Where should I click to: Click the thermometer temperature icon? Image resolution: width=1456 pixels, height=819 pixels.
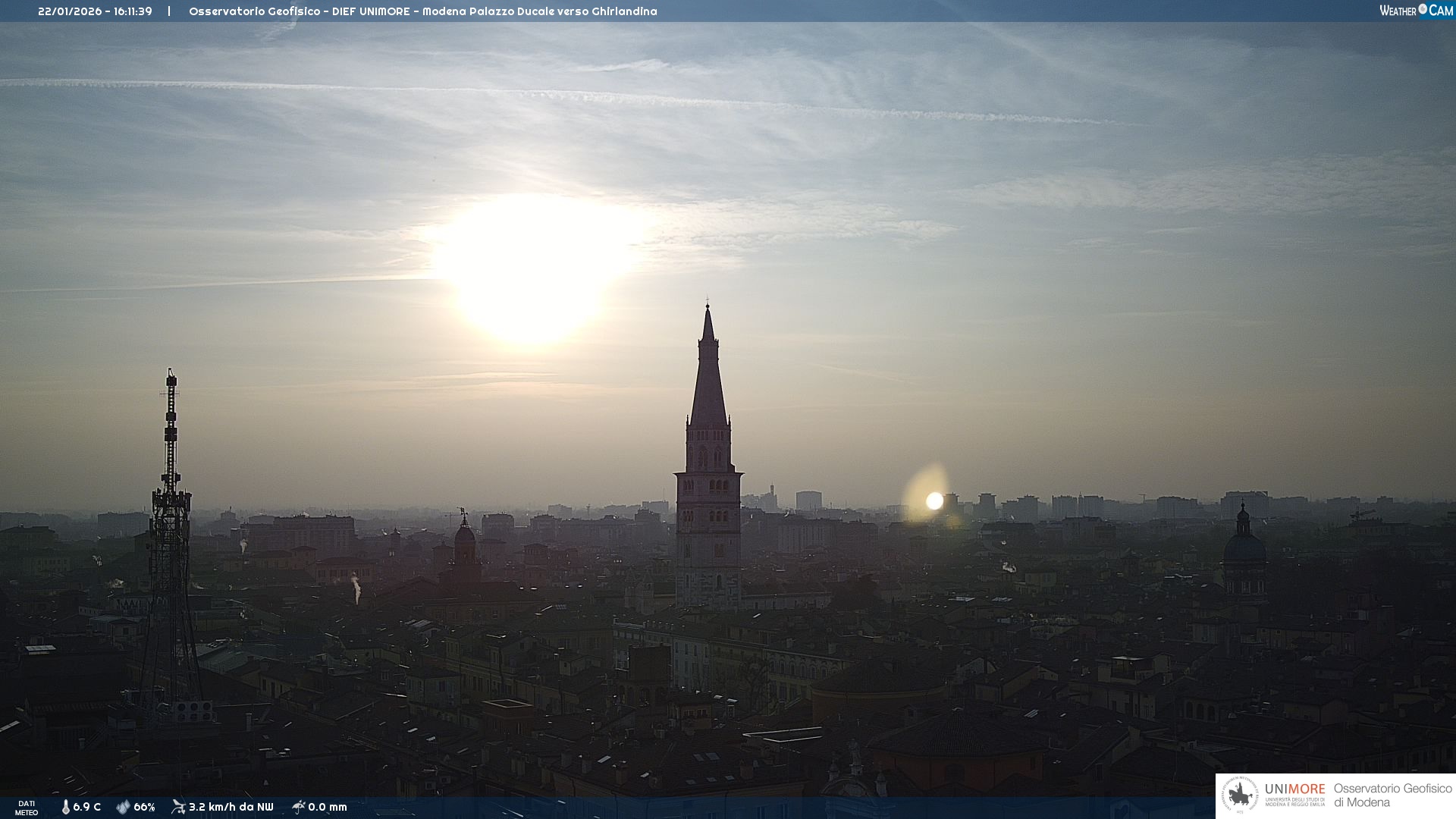click(x=65, y=807)
